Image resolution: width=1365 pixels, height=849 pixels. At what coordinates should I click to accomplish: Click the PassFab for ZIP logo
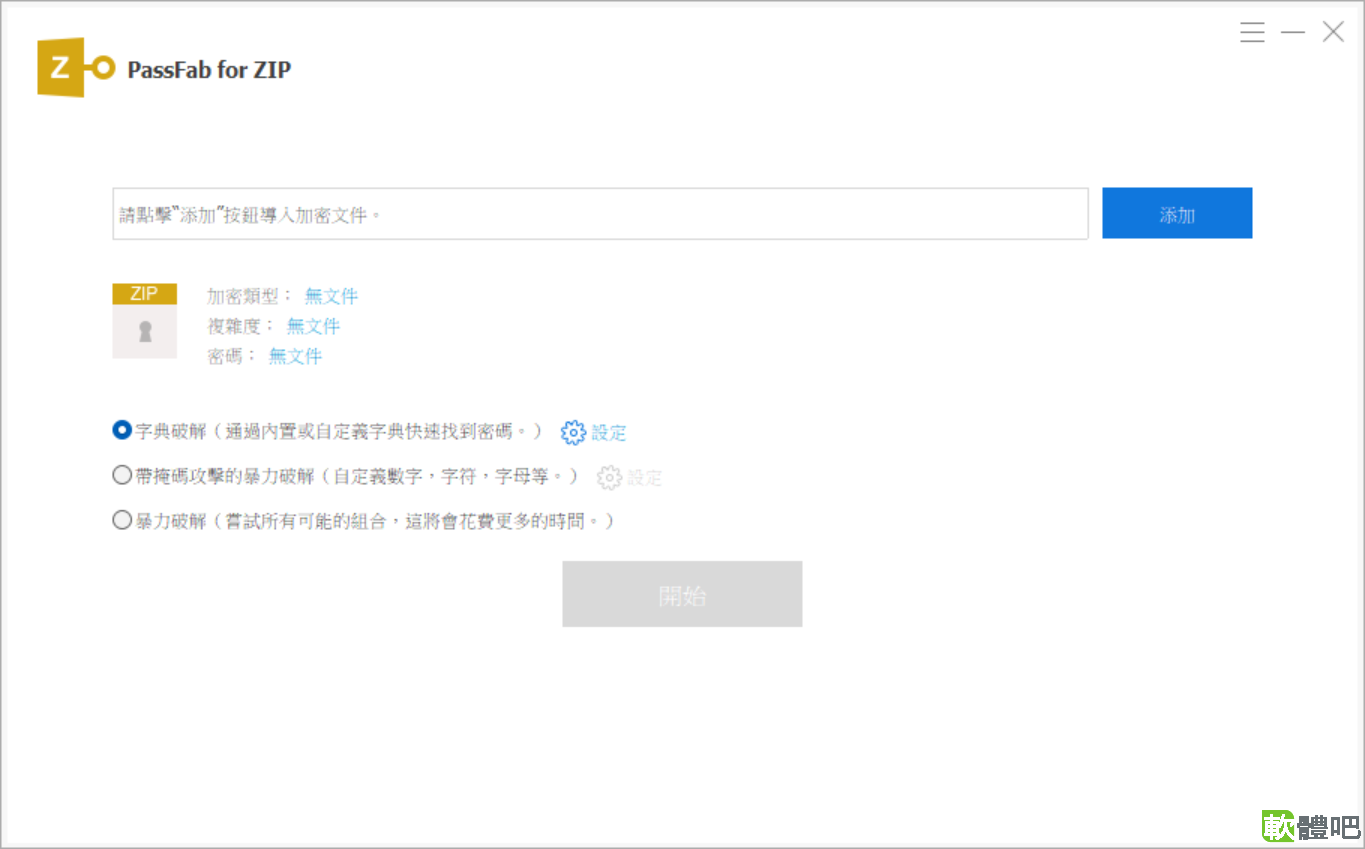point(76,68)
